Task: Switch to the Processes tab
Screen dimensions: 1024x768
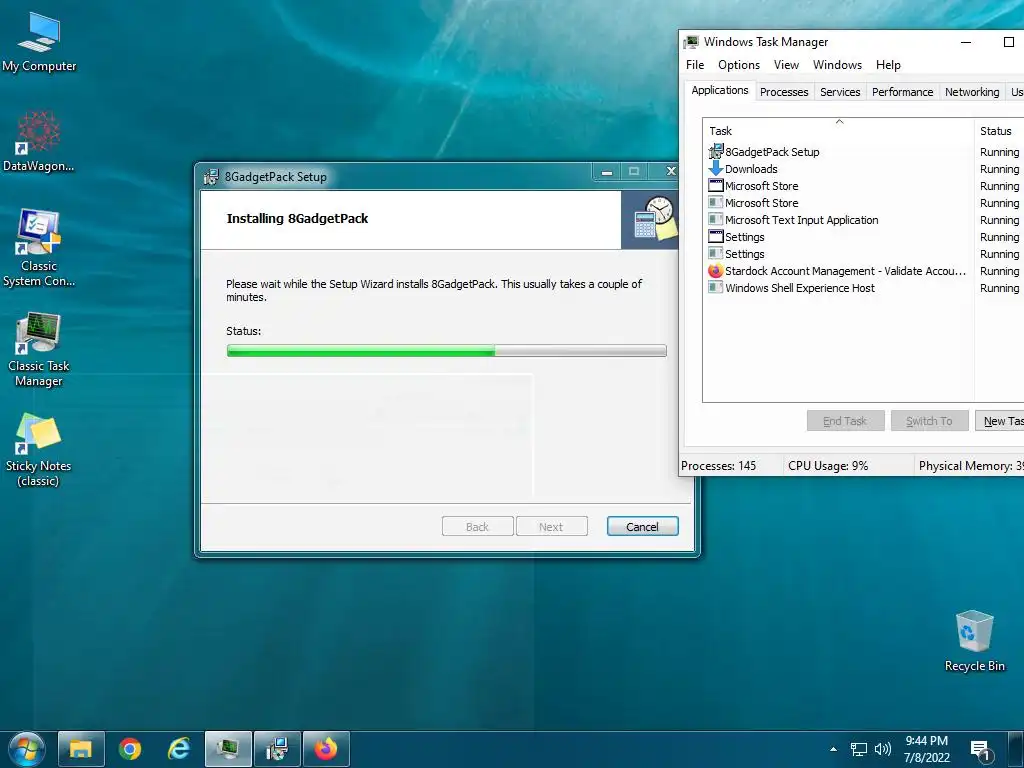Action: point(784,92)
